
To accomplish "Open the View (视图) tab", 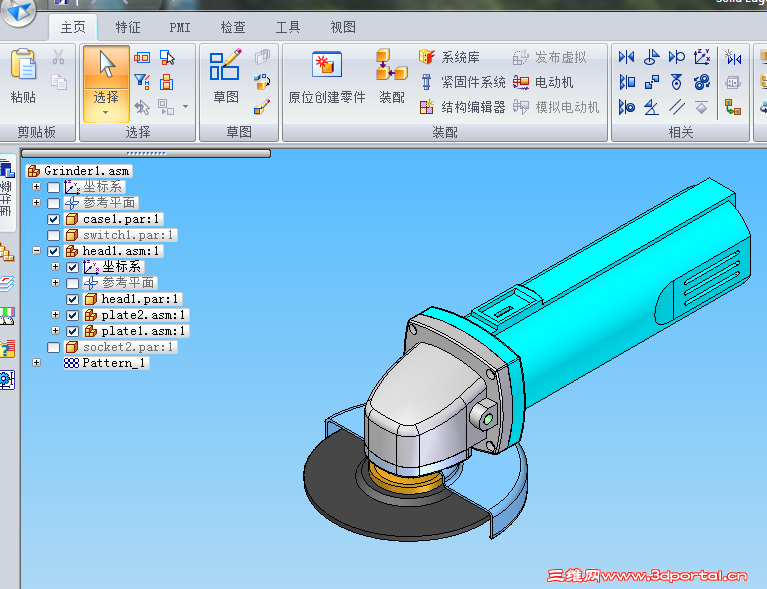I will click(342, 27).
